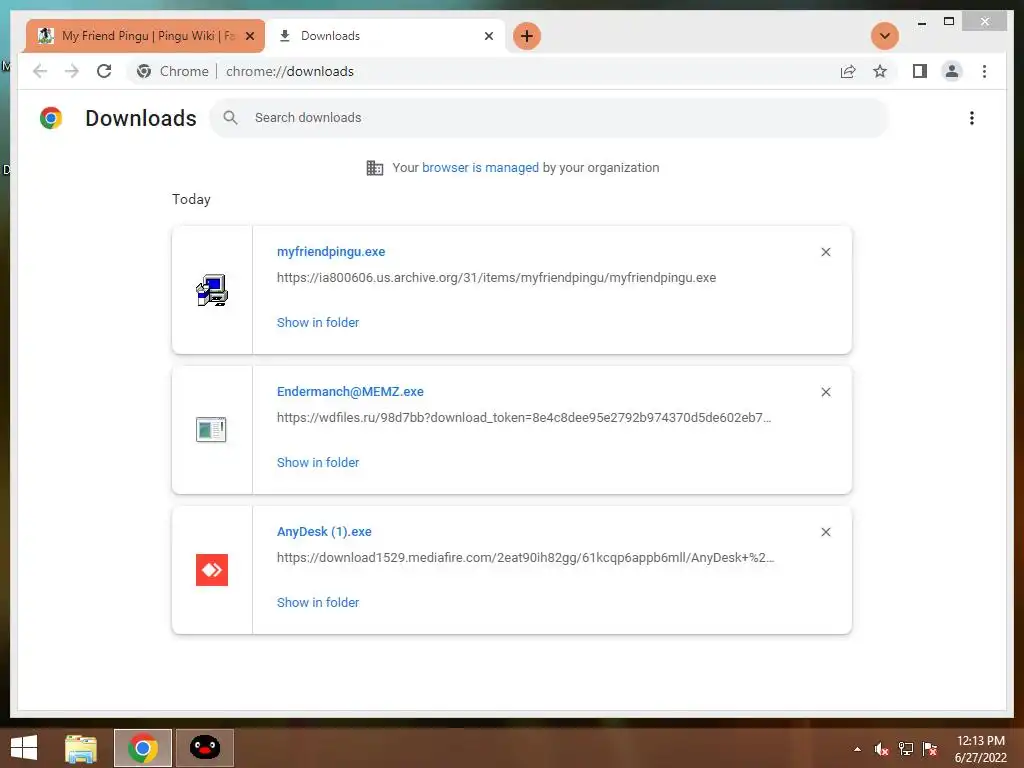Click the mediafire AnyDesk download URL
The image size is (1024, 768).
(525, 558)
